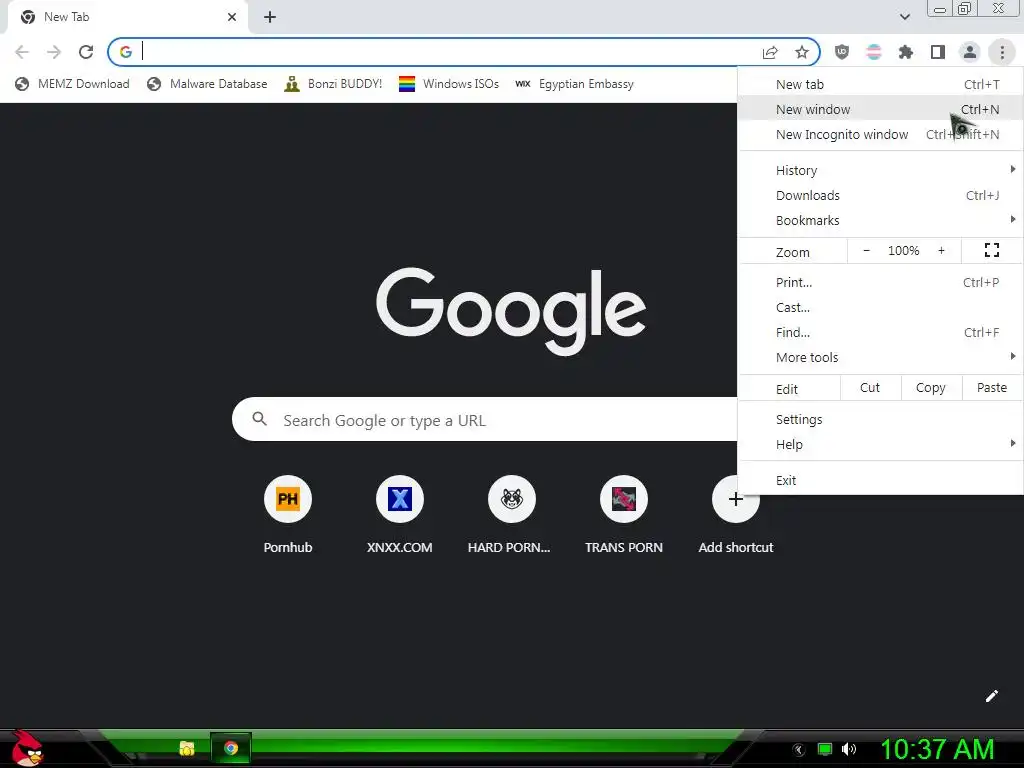Viewport: 1024px width, 768px height.
Task: Click the share page icon in address bar
Action: click(x=771, y=52)
